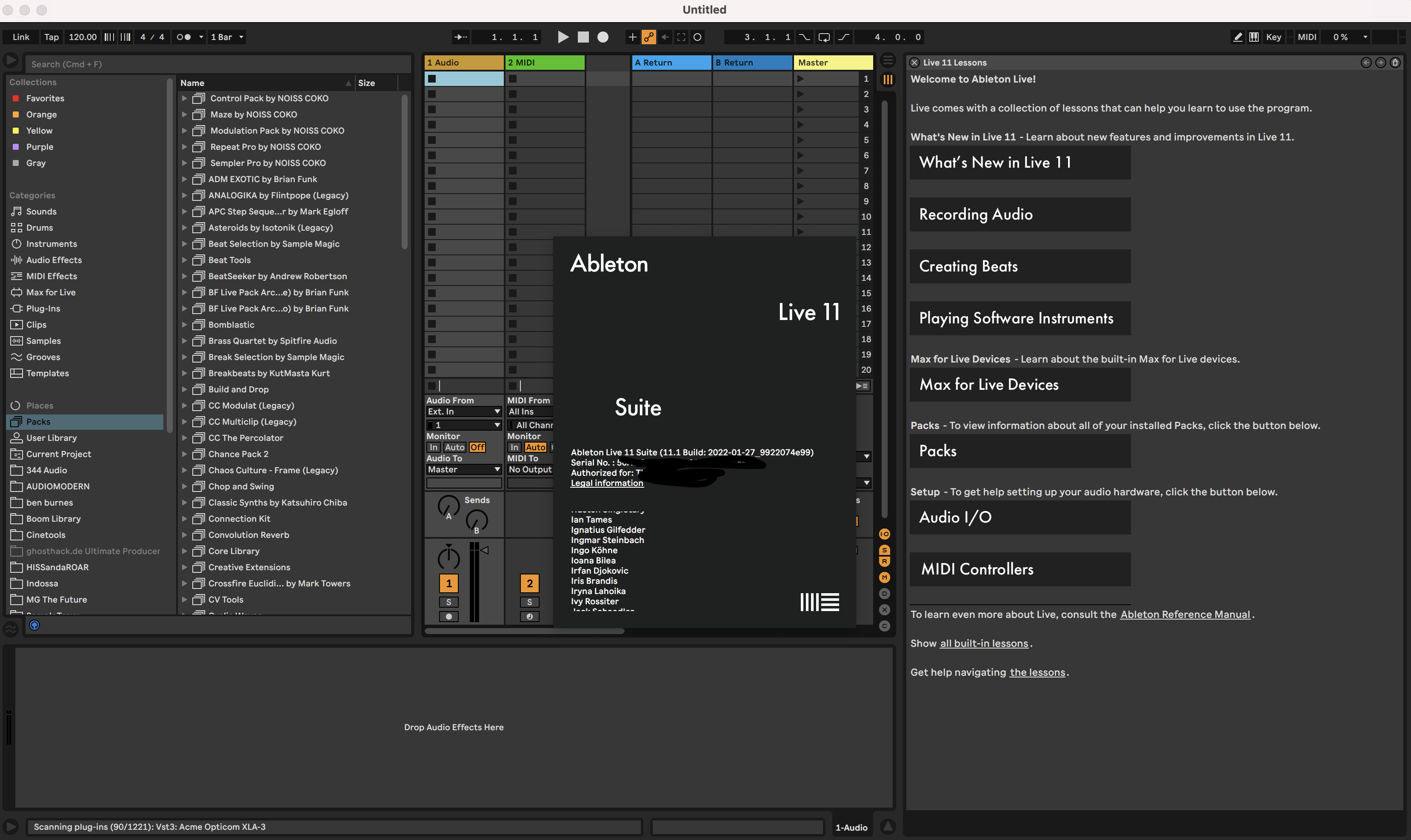Viewport: 1411px width, 840px height.
Task: Open the Ext. In Audio From dropdown
Action: [463, 411]
